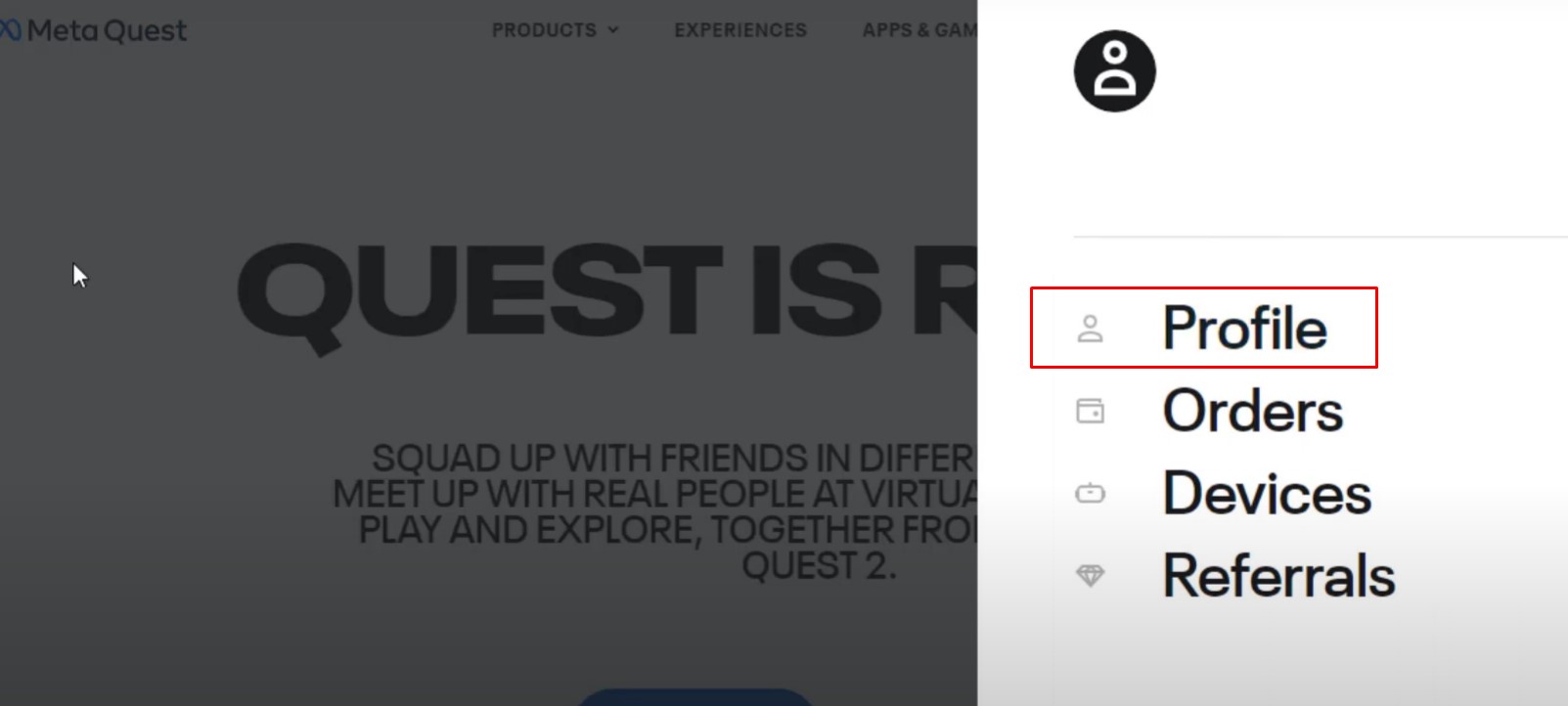This screenshot has height=706, width=1568.
Task: Select the person icon beside Profile
Action: click(1090, 329)
